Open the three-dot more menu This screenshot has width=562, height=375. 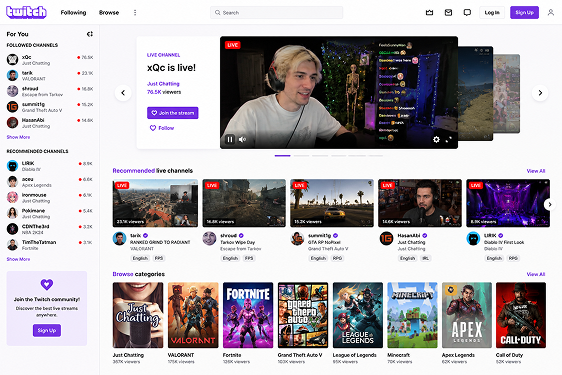pyautogui.click(x=135, y=13)
